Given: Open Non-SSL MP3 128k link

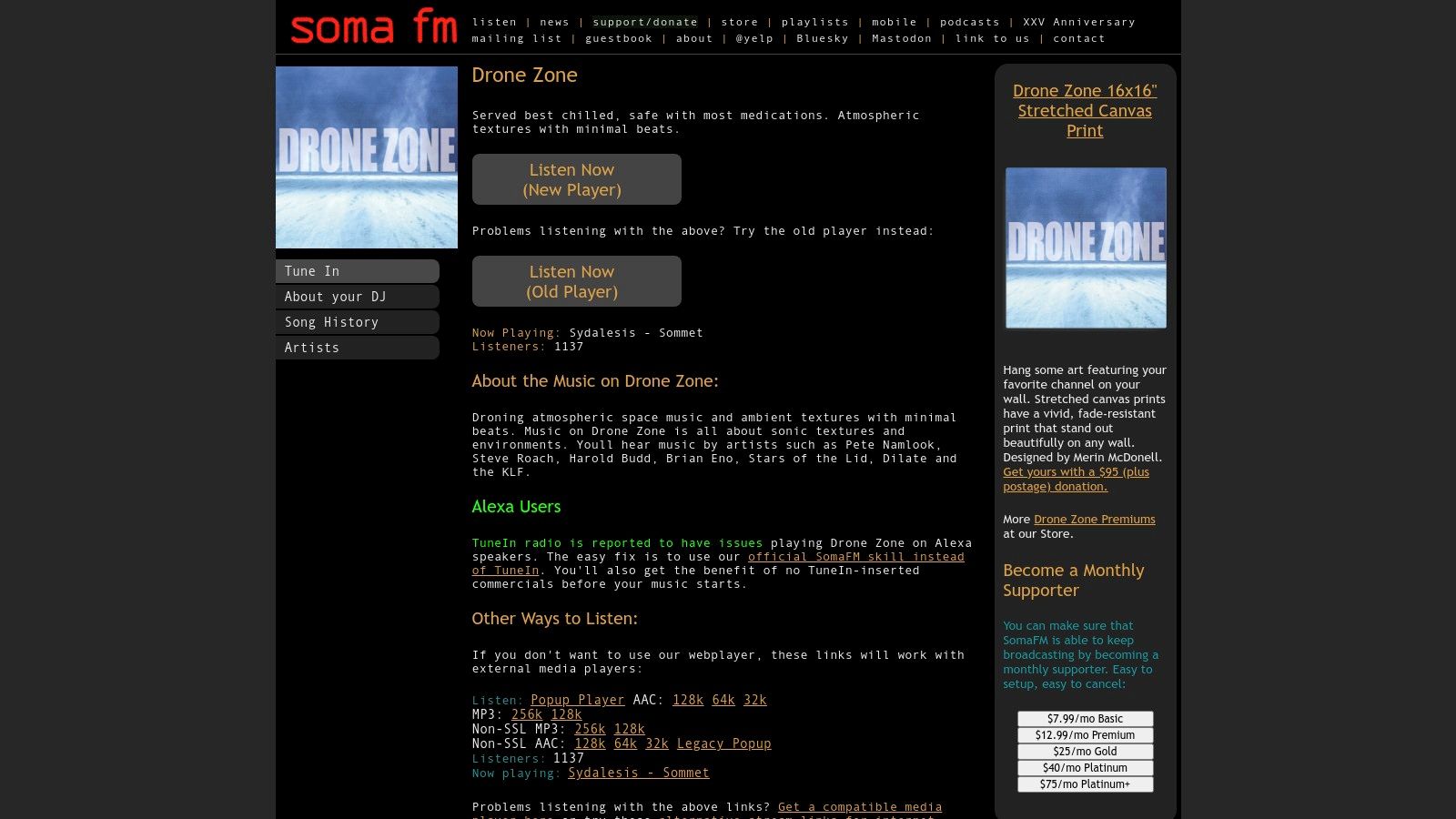Looking at the screenshot, I should pos(629,729).
